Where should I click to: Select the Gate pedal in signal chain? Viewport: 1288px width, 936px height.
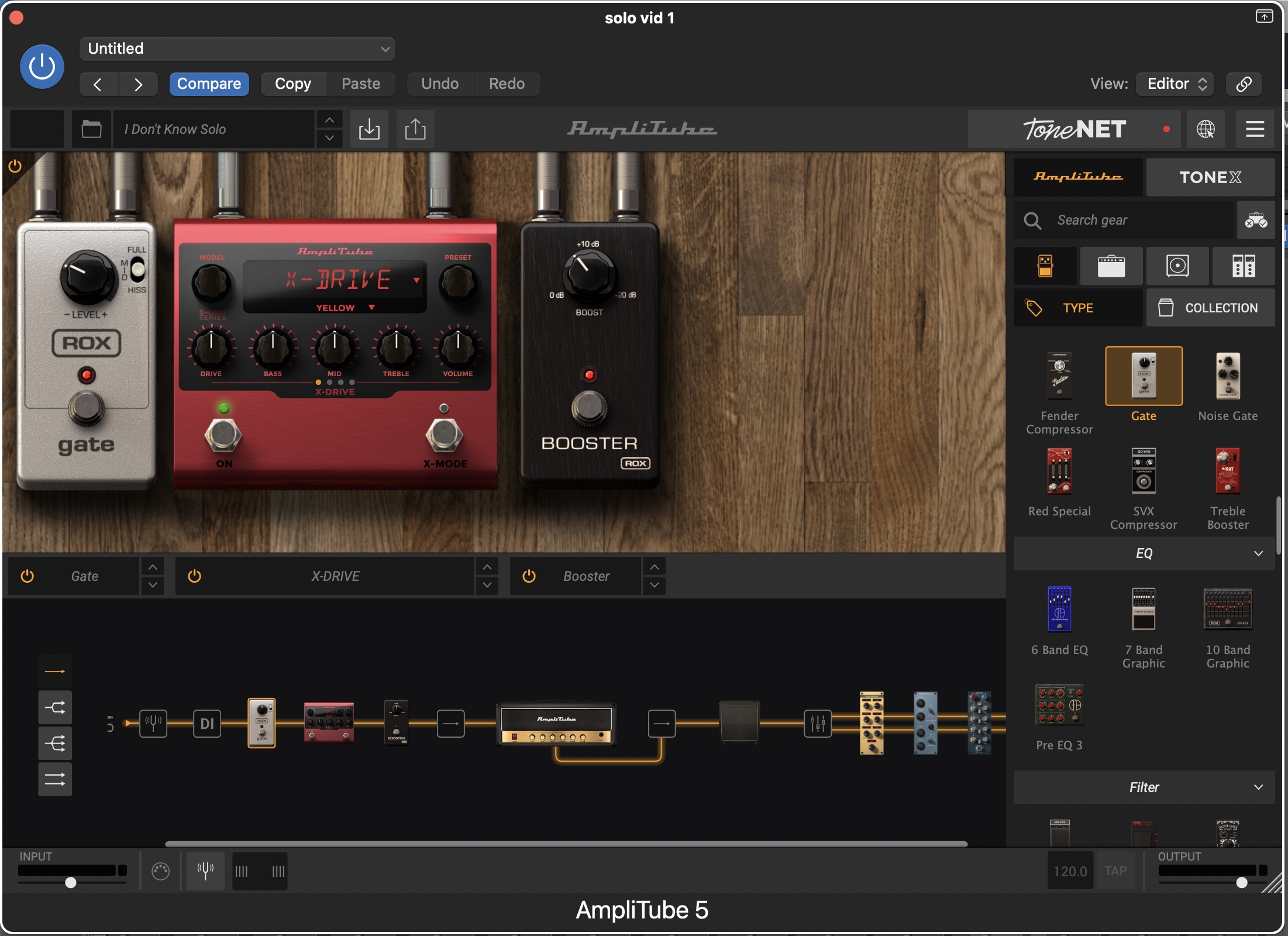[261, 723]
